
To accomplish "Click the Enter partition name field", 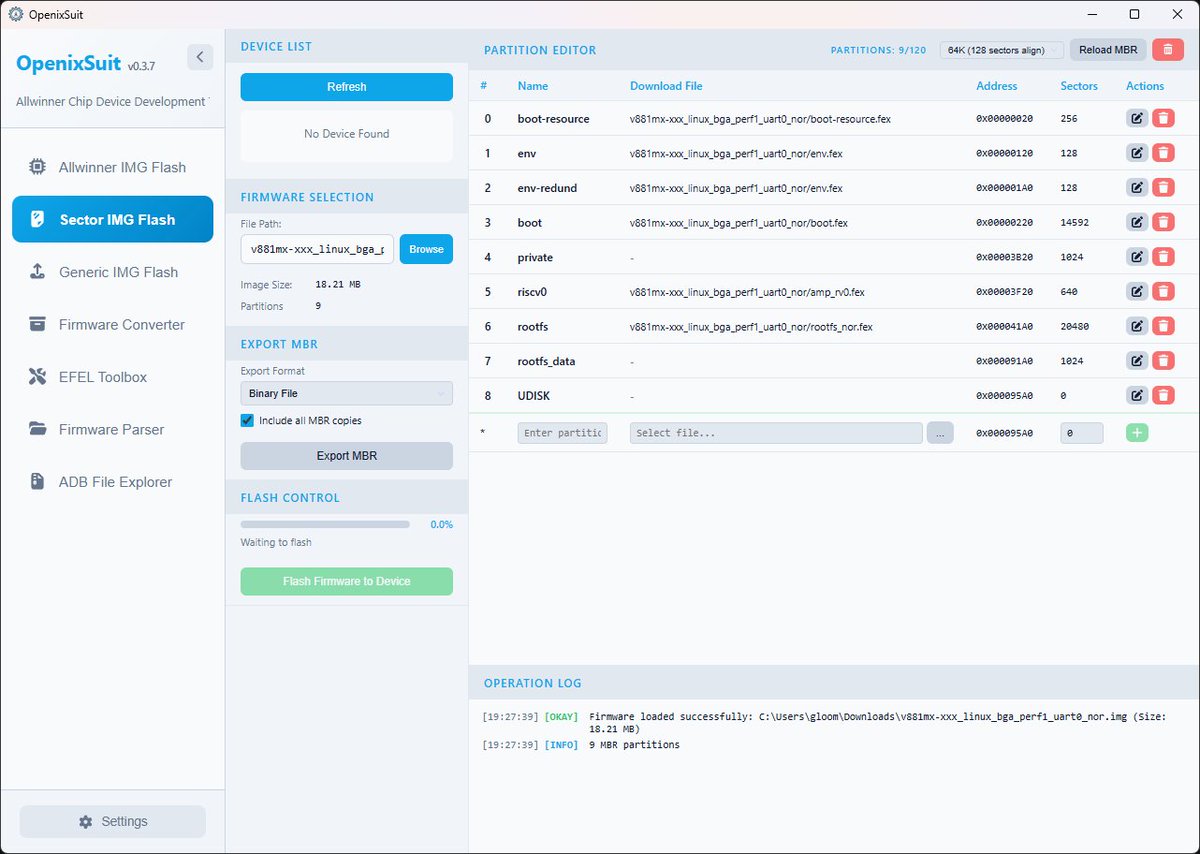I will coord(562,433).
